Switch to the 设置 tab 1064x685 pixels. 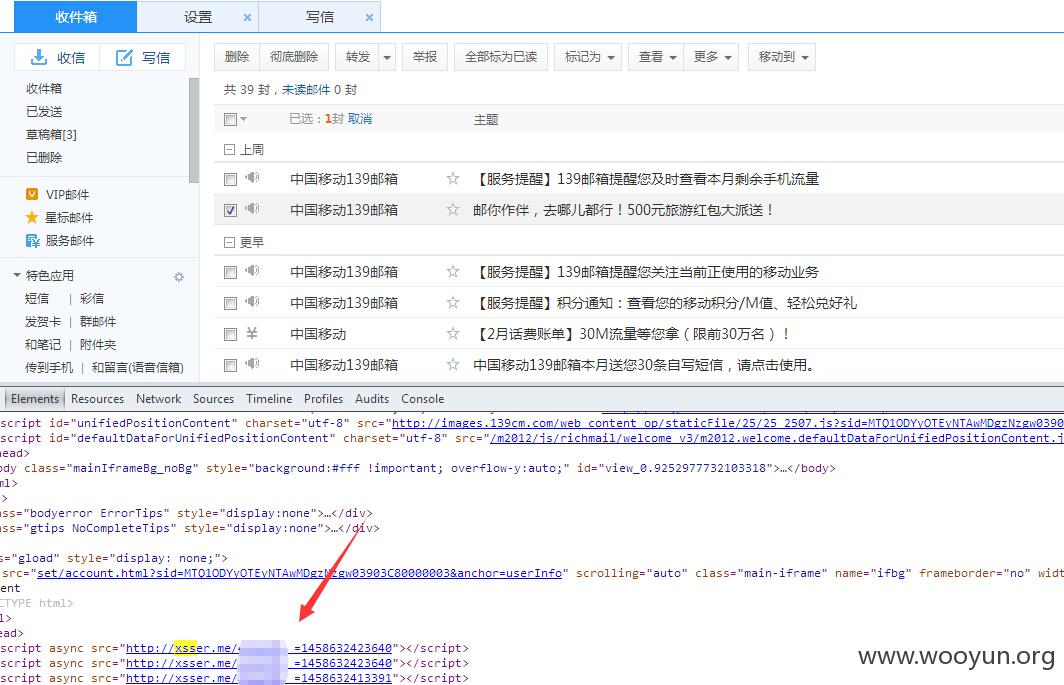[197, 17]
